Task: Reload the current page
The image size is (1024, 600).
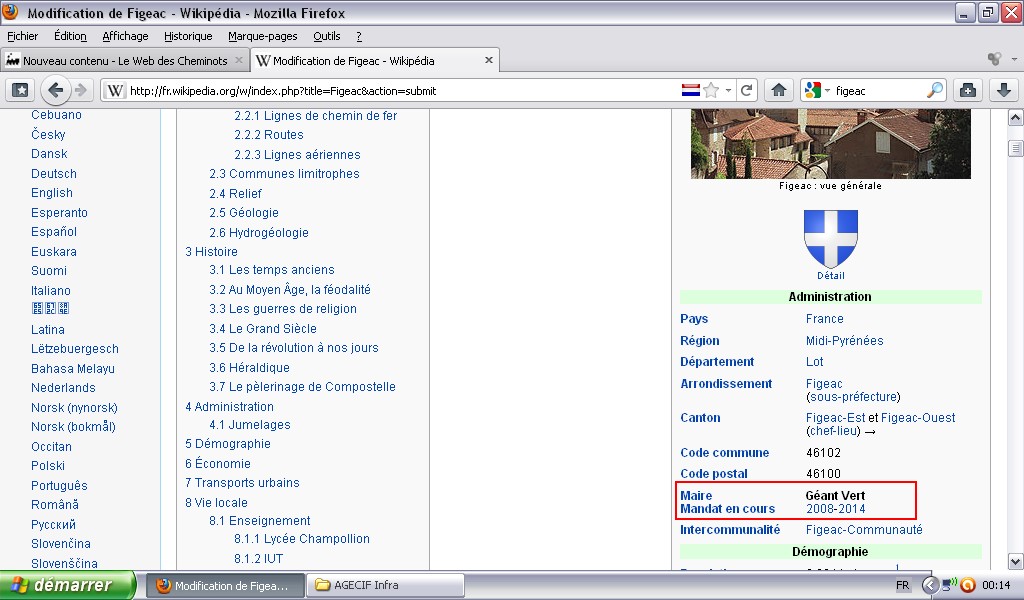Action: pos(746,90)
